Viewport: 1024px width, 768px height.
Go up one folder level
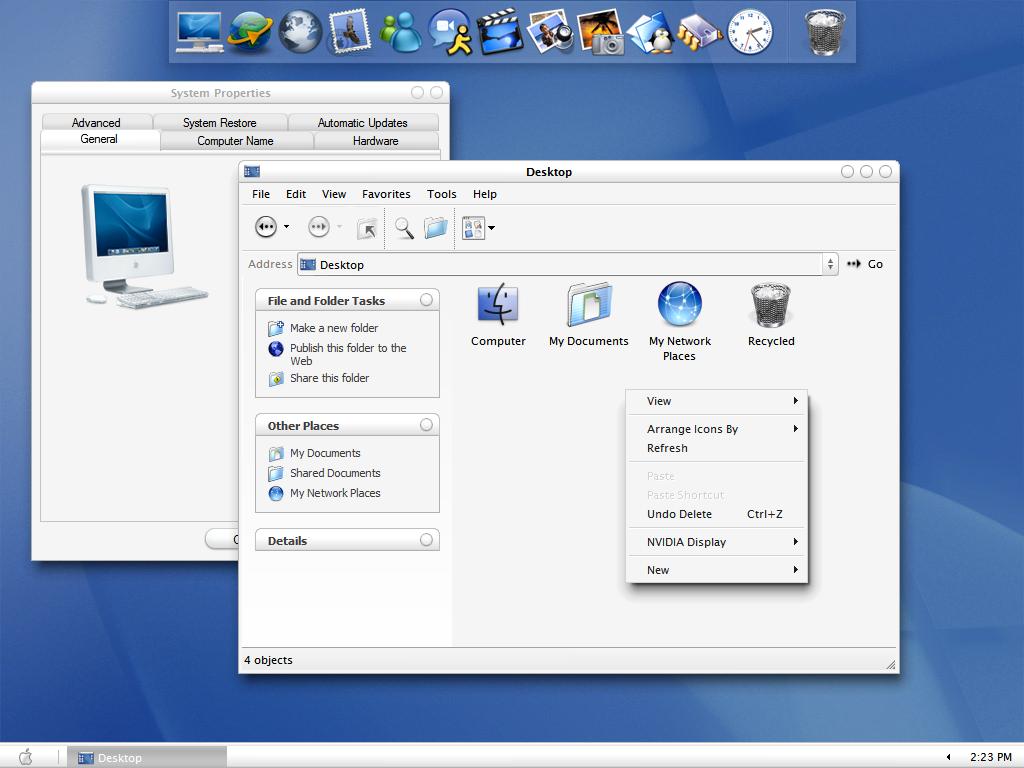(367, 228)
